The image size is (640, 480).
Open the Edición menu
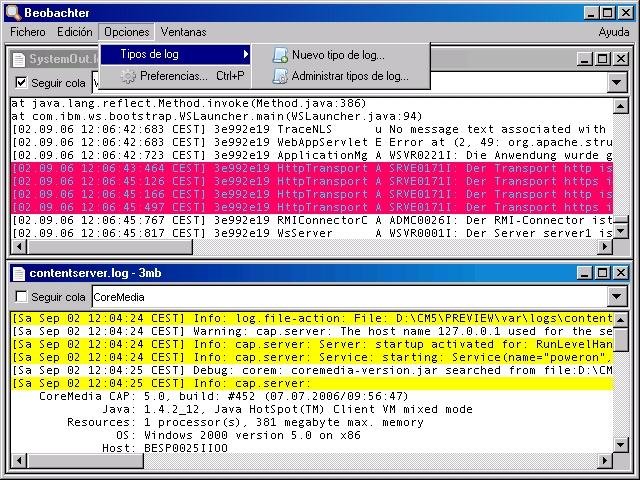(x=75, y=32)
